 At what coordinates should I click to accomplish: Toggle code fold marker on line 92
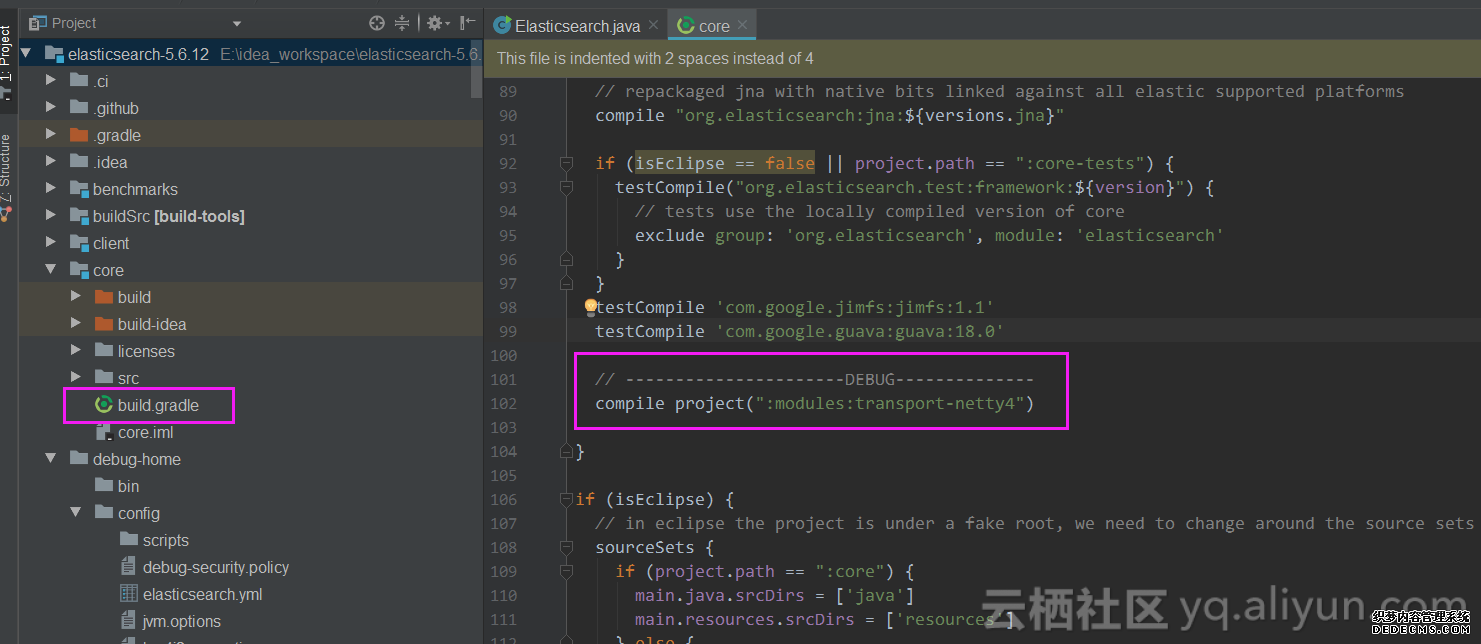[x=566, y=163]
